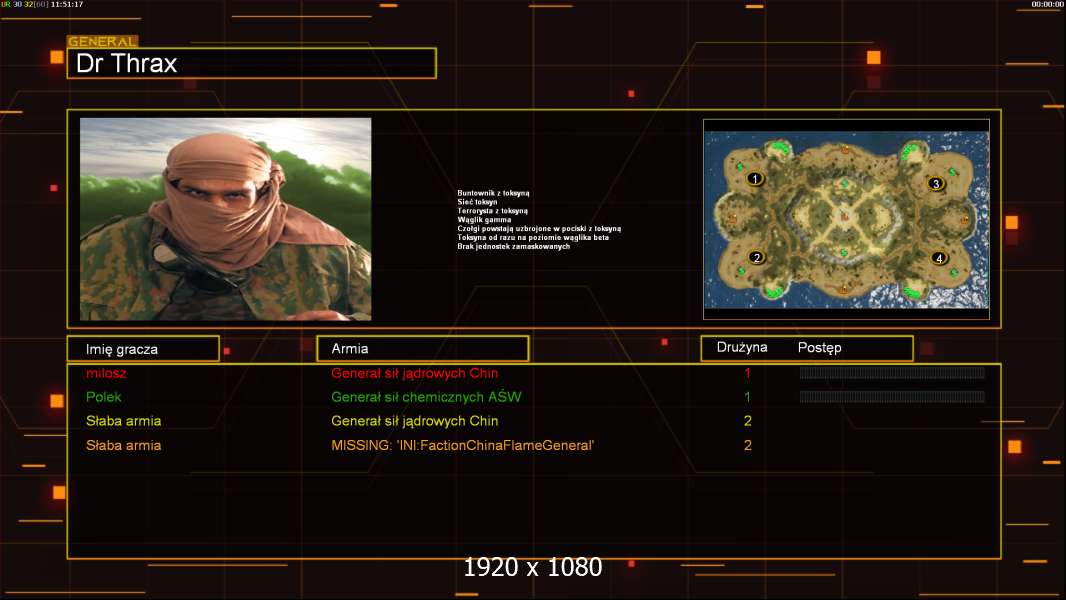Viewport: 1066px width, 600px height.
Task: Select the Postęp column header
Action: pyautogui.click(x=819, y=347)
